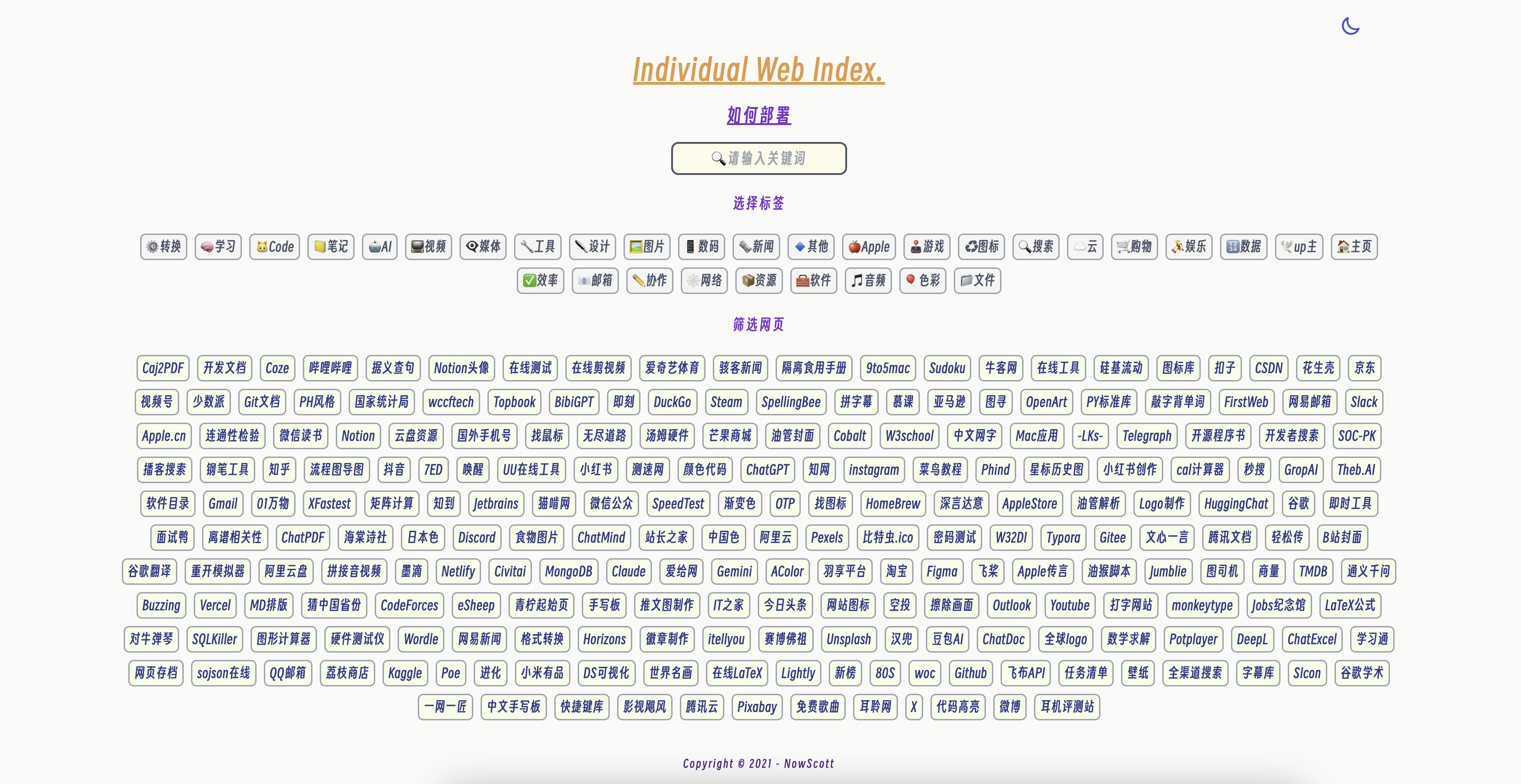The height and width of the screenshot is (784, 1521).
Task: Select the 学习 brain tag
Action: (218, 247)
